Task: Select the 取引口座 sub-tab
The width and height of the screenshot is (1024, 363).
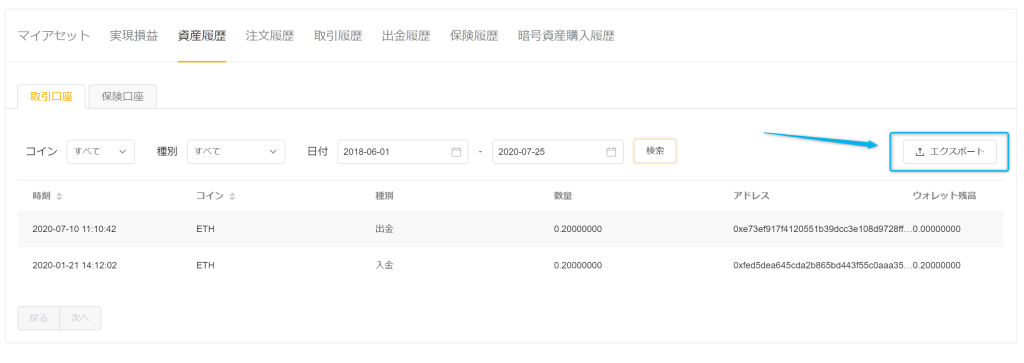Action: [x=51, y=97]
